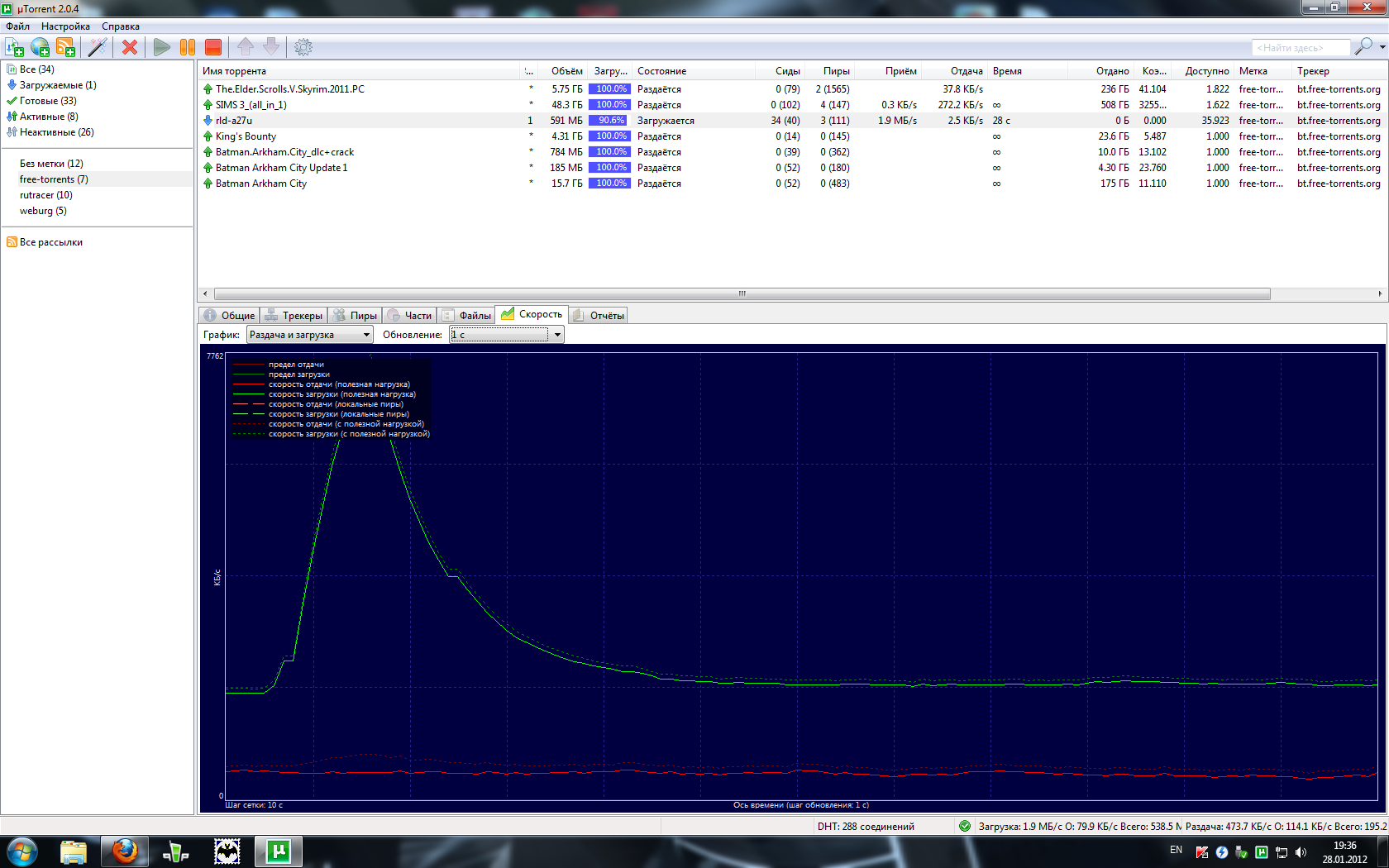Click the red Remove torrent icon

pos(130,47)
